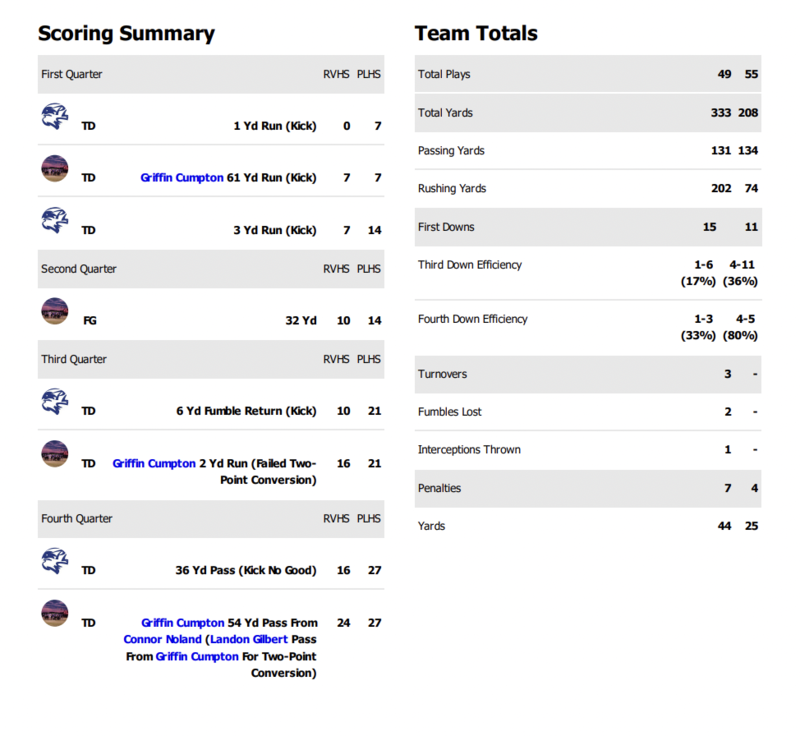The image size is (800, 736).
Task: Click the team logo beside 3 Yd Run touchdown
Action: [54, 219]
